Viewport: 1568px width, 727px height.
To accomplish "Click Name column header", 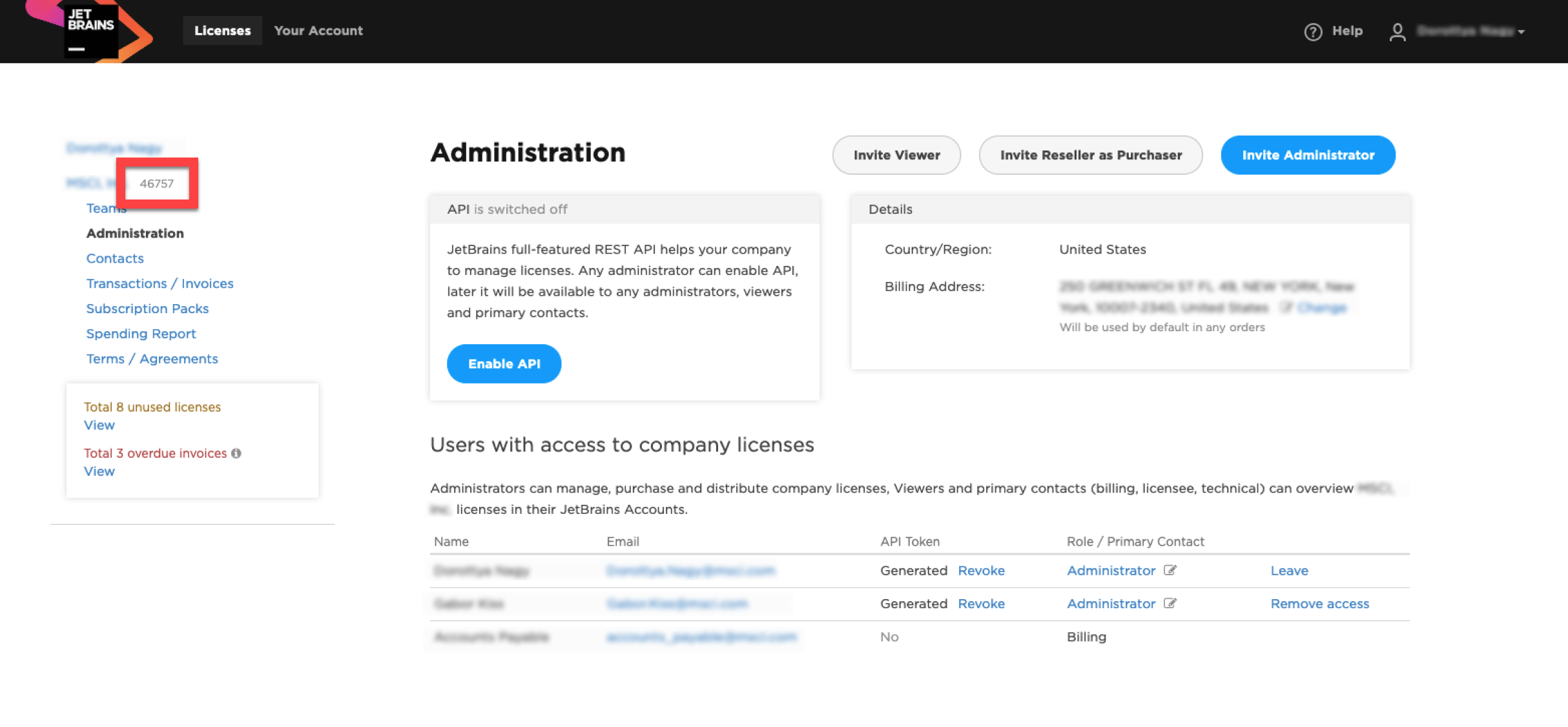I will 451,541.
